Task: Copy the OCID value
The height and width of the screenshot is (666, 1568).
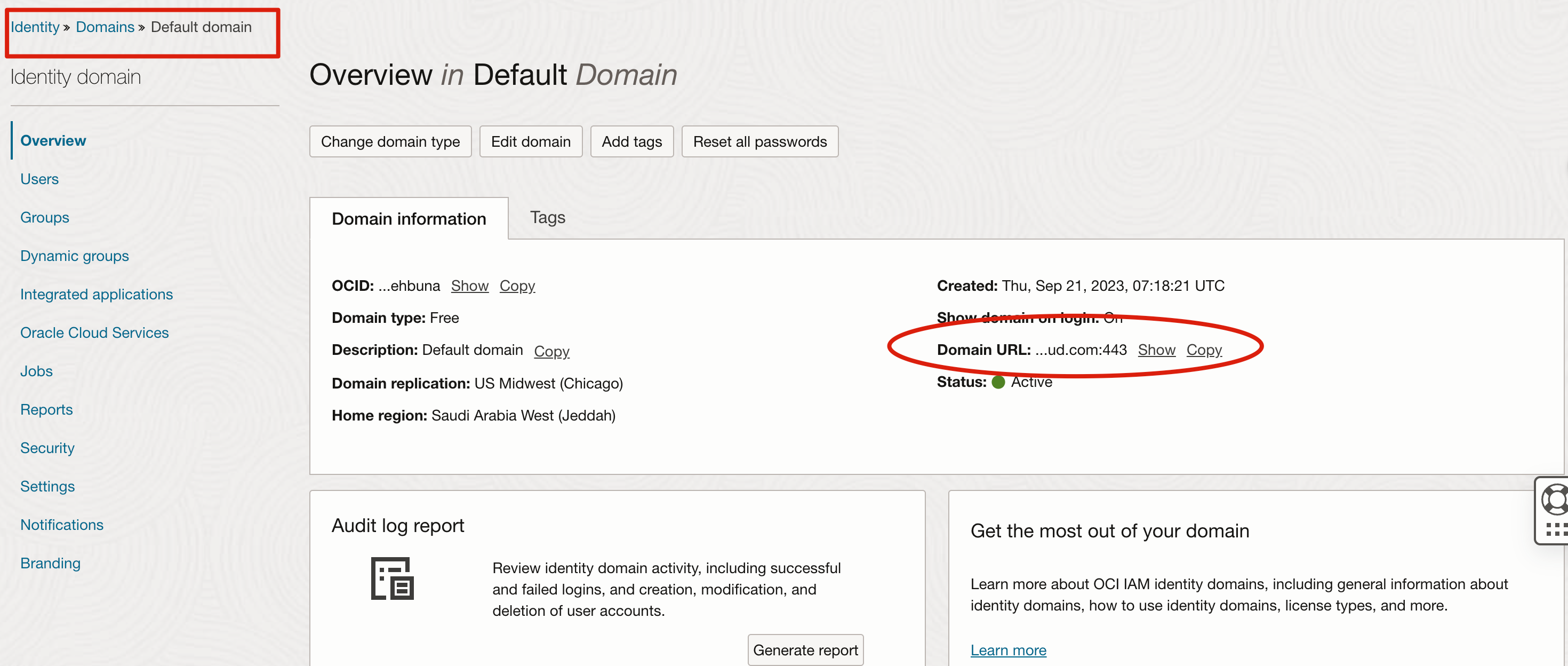Action: [517, 286]
